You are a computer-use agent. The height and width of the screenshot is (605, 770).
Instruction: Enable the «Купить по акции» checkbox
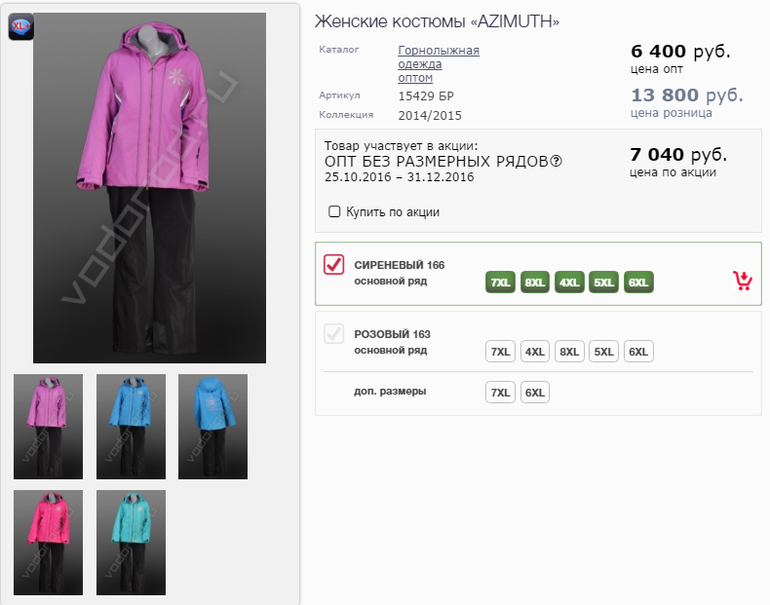pos(335,212)
